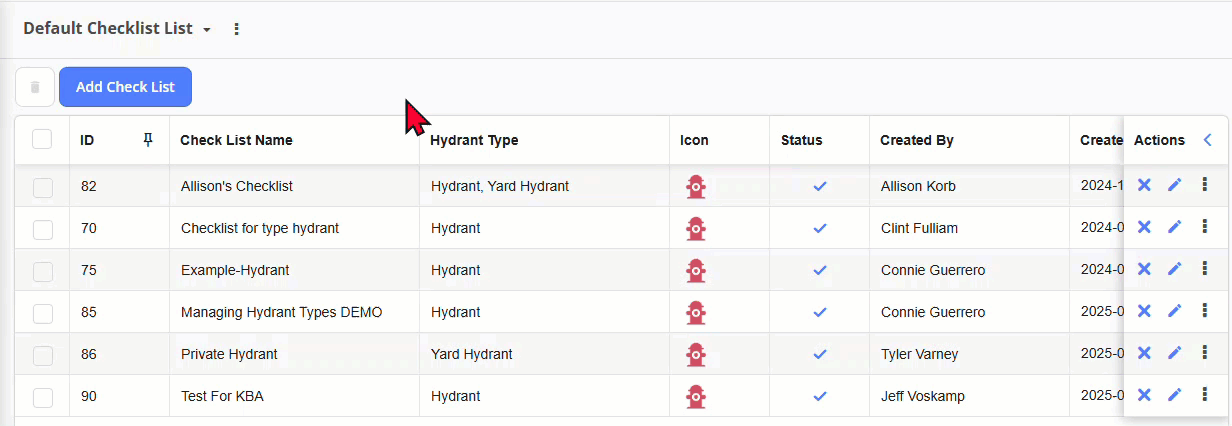Click hydrant icon for Private Hydrant row
This screenshot has width=1232, height=426.
pos(696,354)
